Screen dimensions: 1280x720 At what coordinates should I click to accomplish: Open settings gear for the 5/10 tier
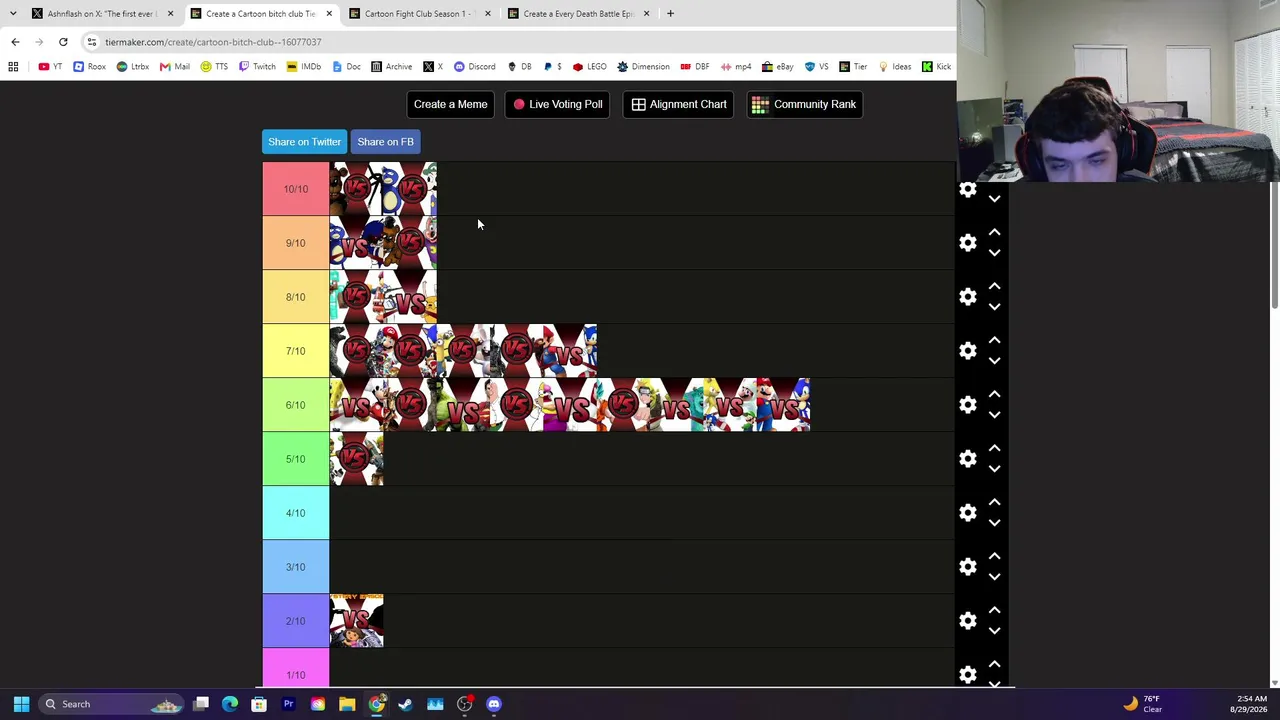[x=968, y=459]
